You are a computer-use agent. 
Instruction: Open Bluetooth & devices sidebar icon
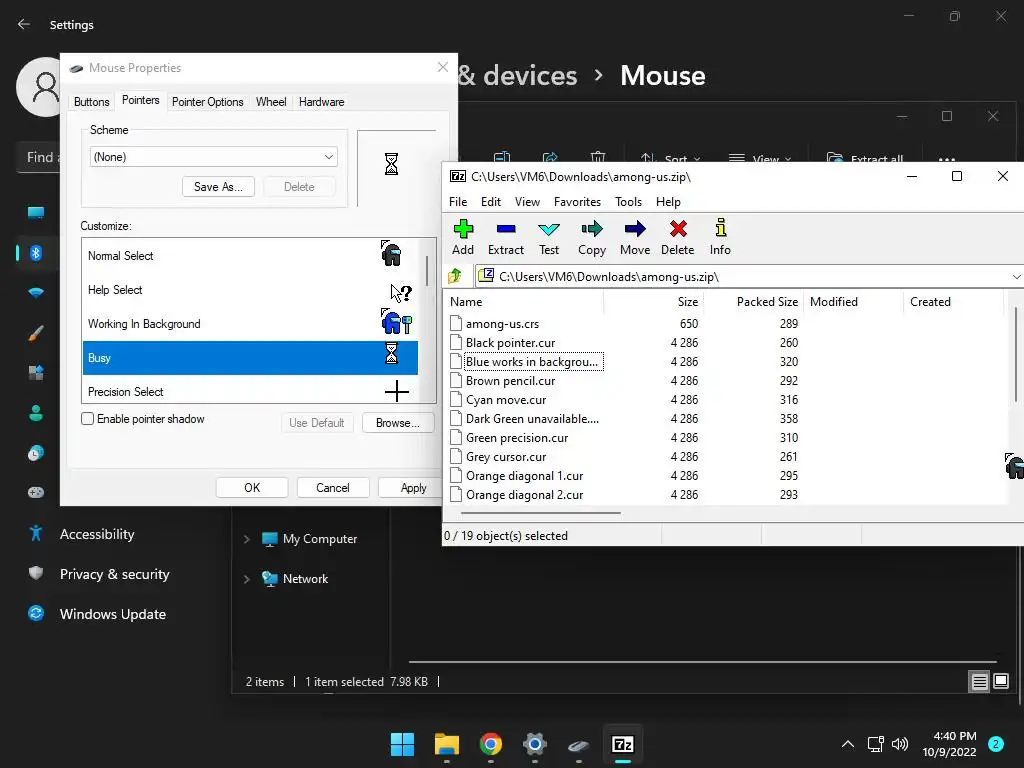(x=36, y=253)
